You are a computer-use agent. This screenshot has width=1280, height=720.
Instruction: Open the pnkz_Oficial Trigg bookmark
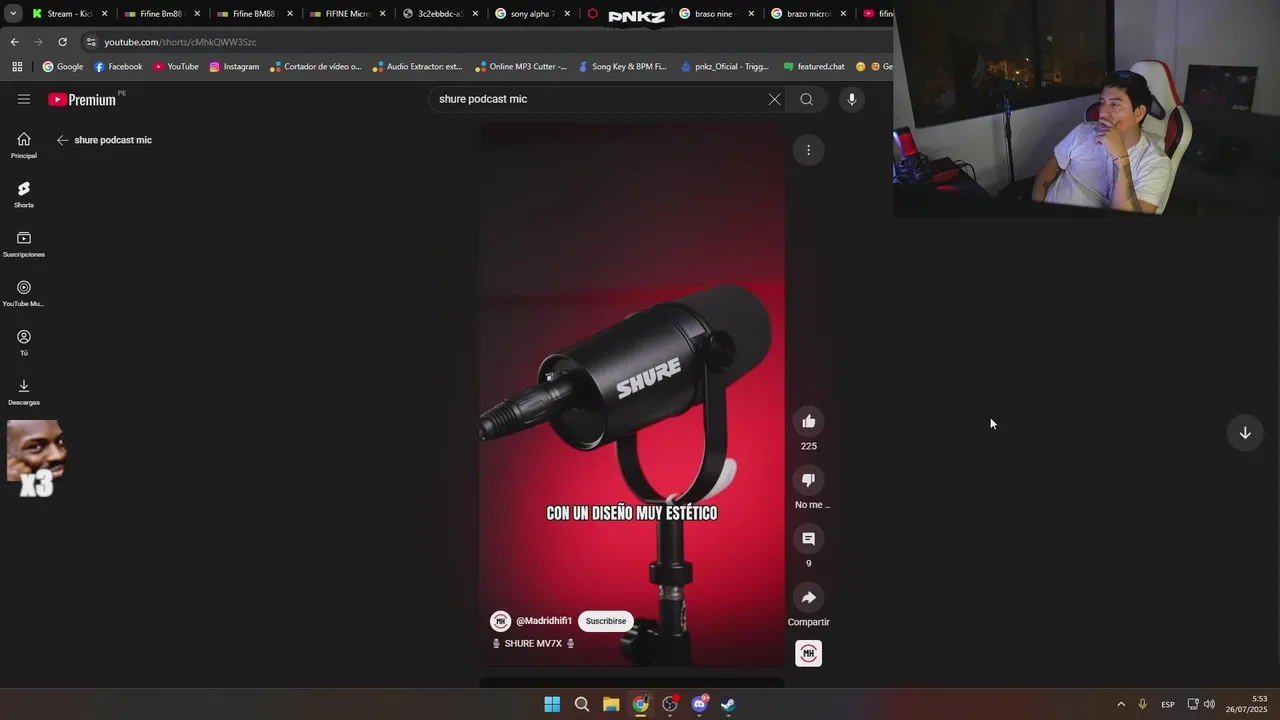724,67
